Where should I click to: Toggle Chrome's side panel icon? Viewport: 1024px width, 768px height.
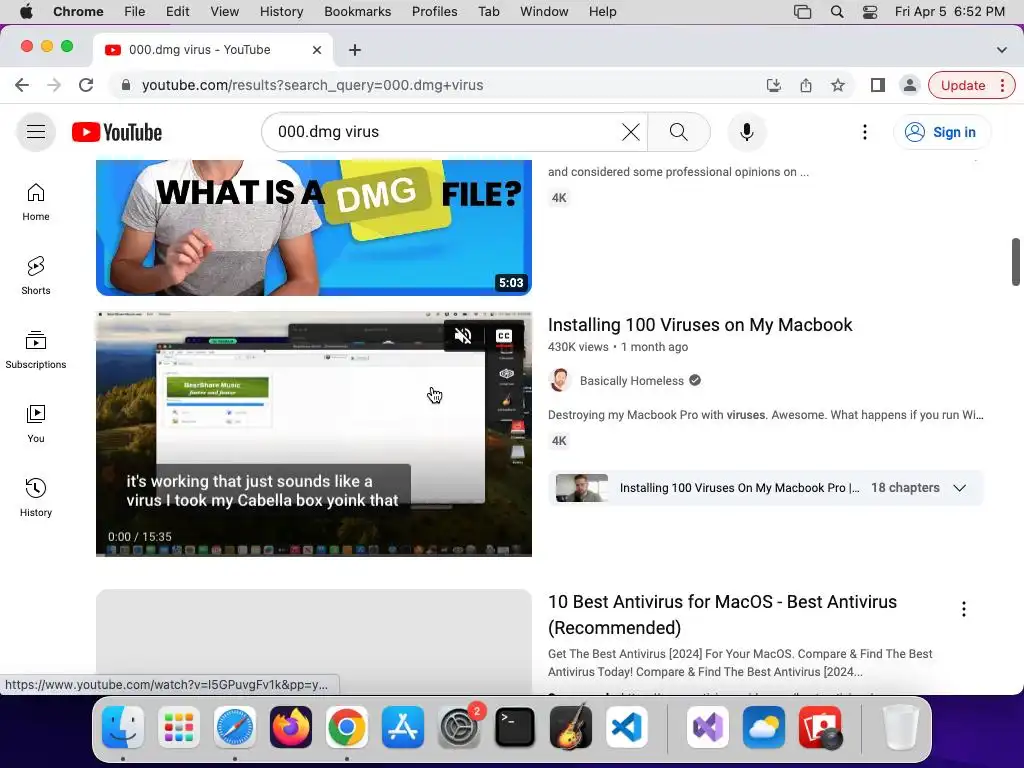[x=878, y=85]
